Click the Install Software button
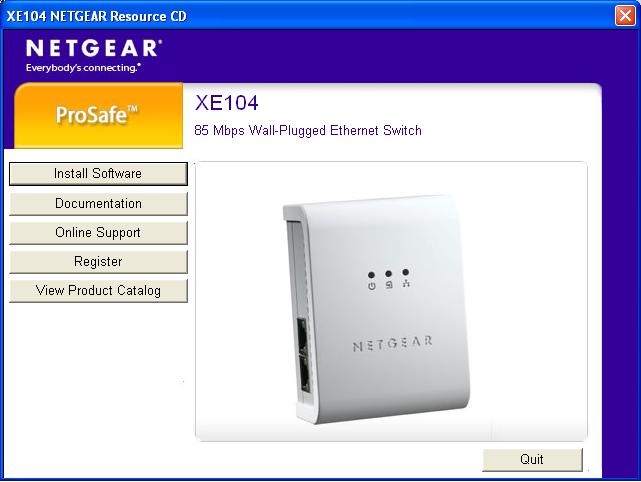 coord(98,174)
